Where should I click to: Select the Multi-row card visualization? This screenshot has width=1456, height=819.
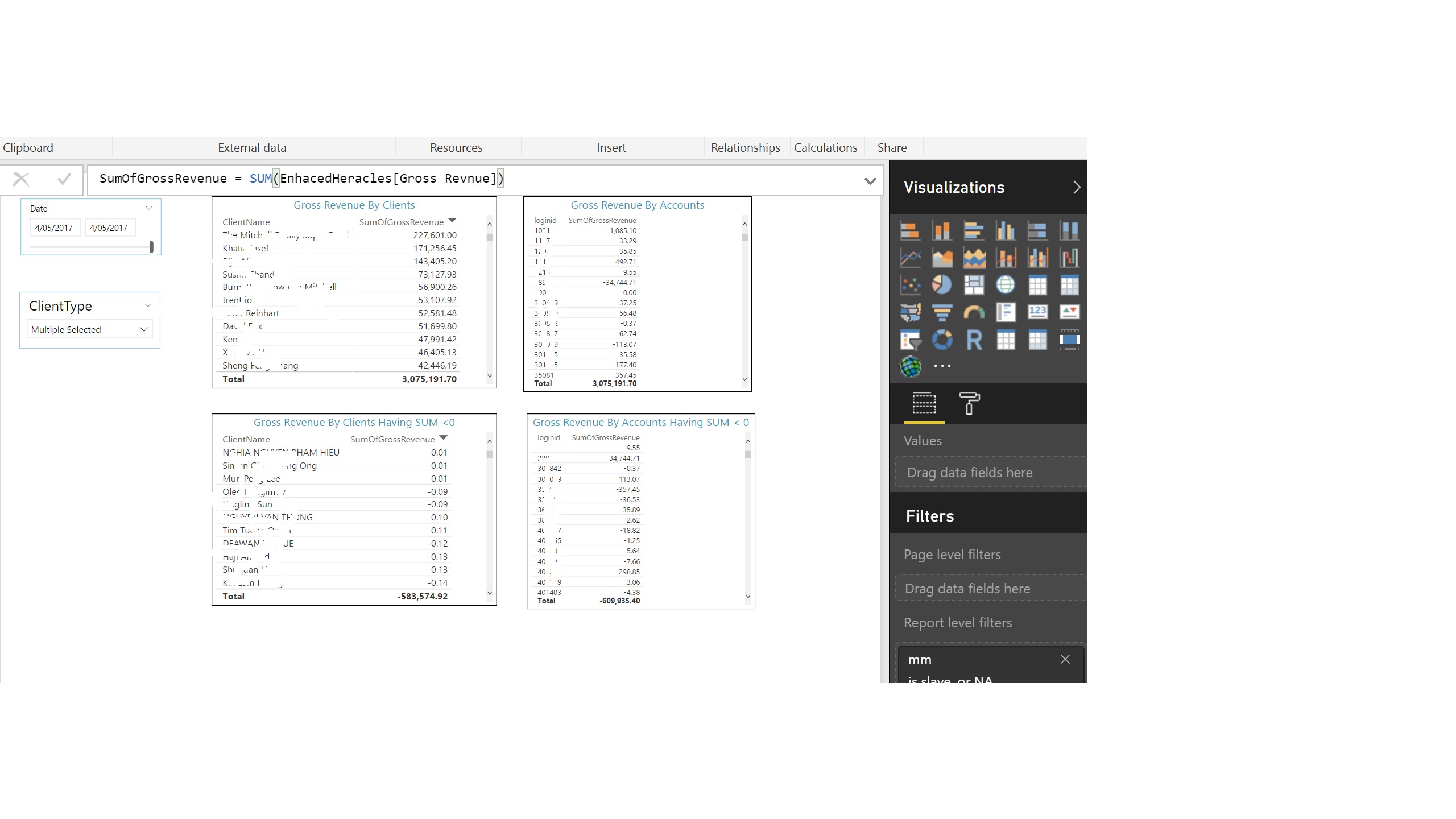(1006, 312)
